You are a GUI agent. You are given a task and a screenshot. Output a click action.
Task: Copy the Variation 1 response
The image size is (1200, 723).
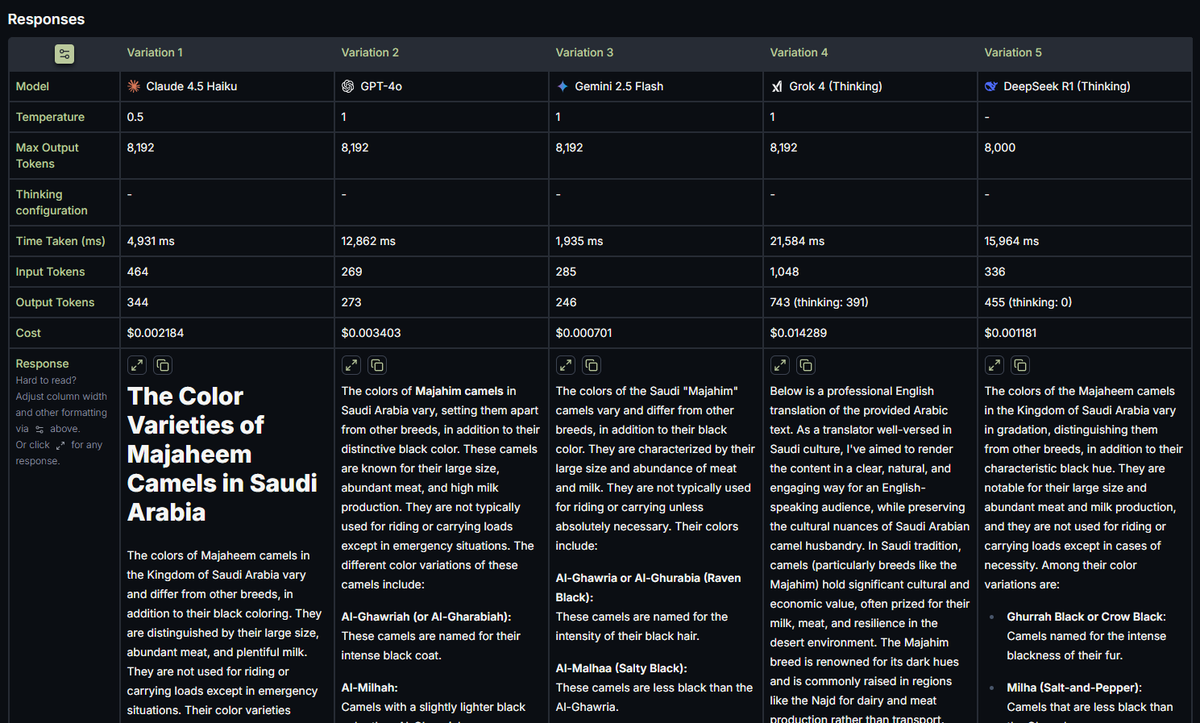163,365
